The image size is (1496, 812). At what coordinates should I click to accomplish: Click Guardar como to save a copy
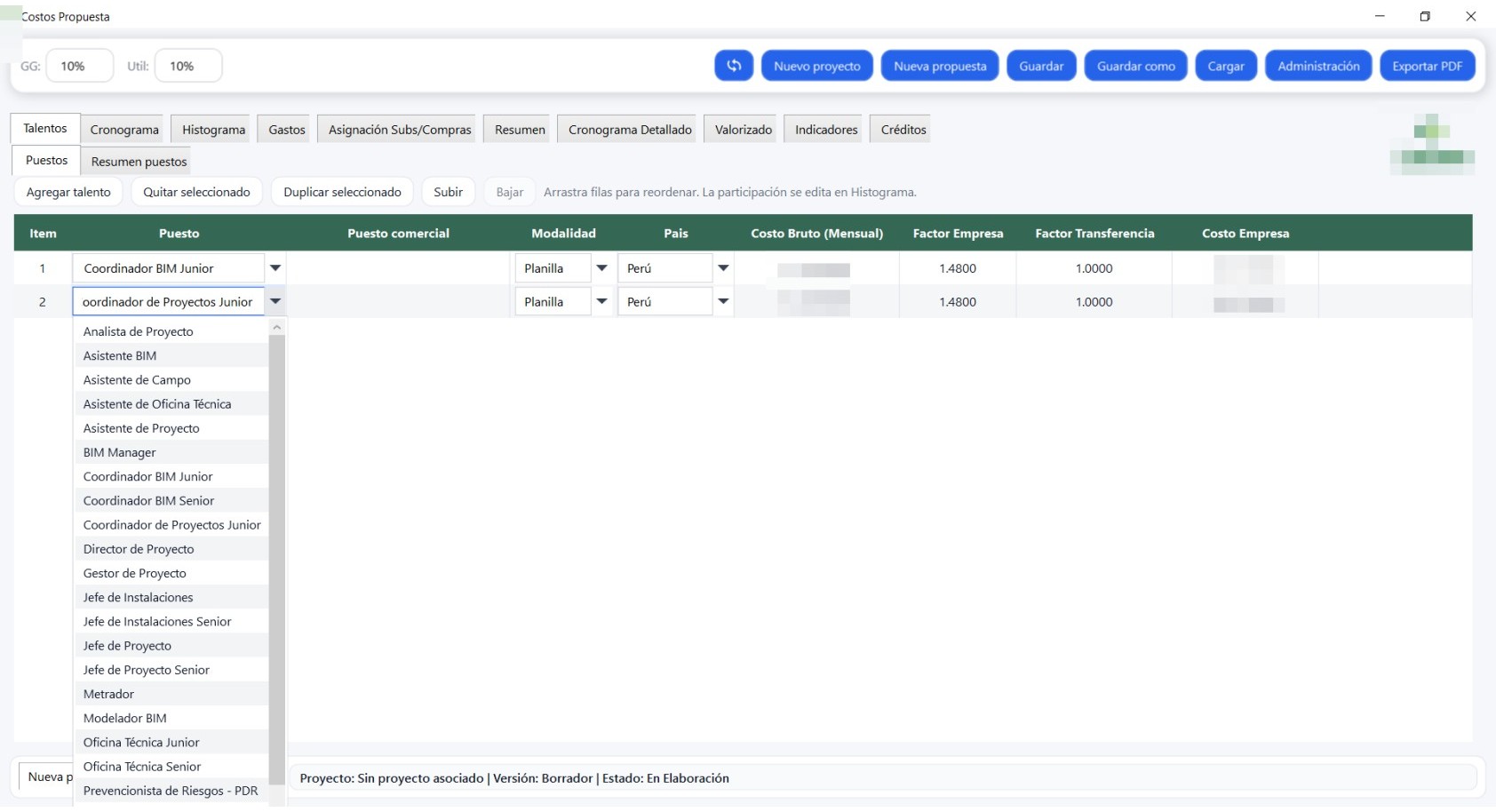(1135, 65)
